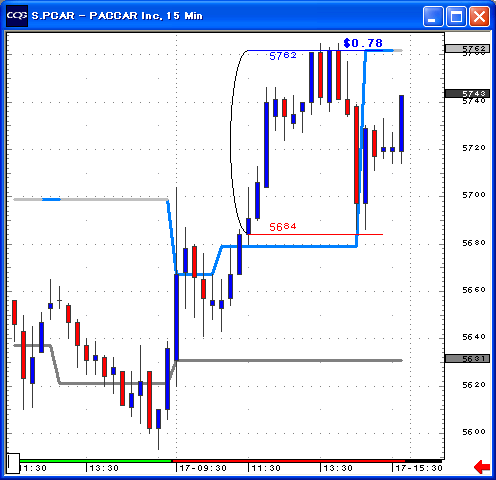This screenshot has height=480, width=496.
Task: Minimize the PACCAR chart window
Action: (x=433, y=16)
